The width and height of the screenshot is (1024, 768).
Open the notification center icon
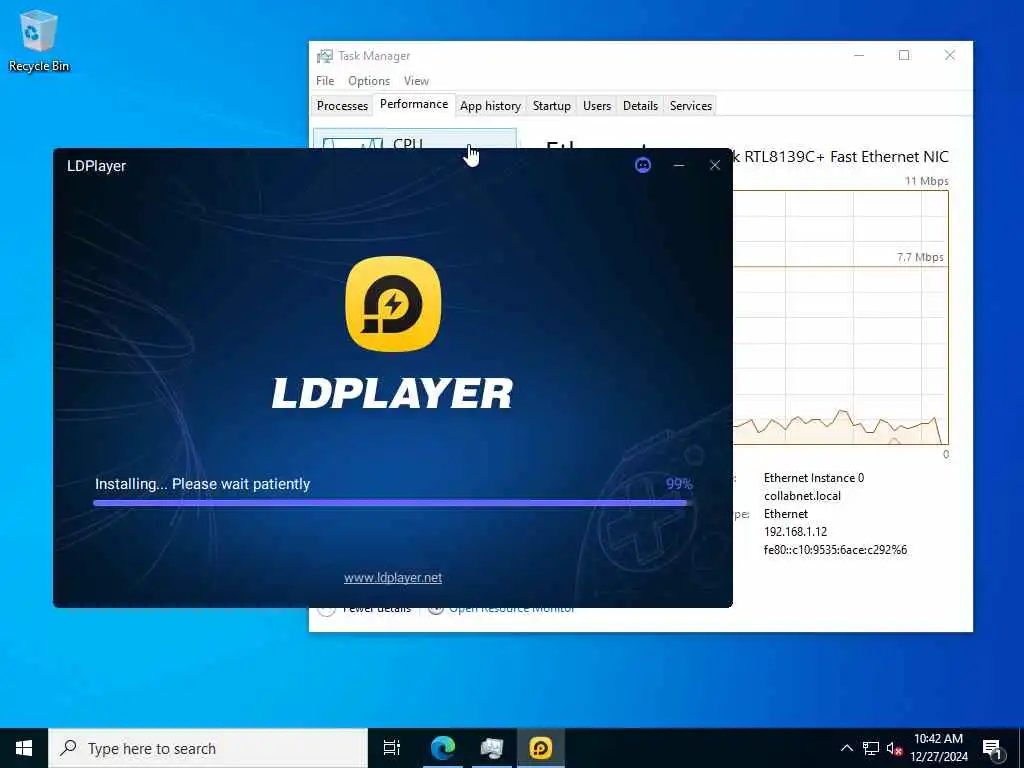click(993, 749)
